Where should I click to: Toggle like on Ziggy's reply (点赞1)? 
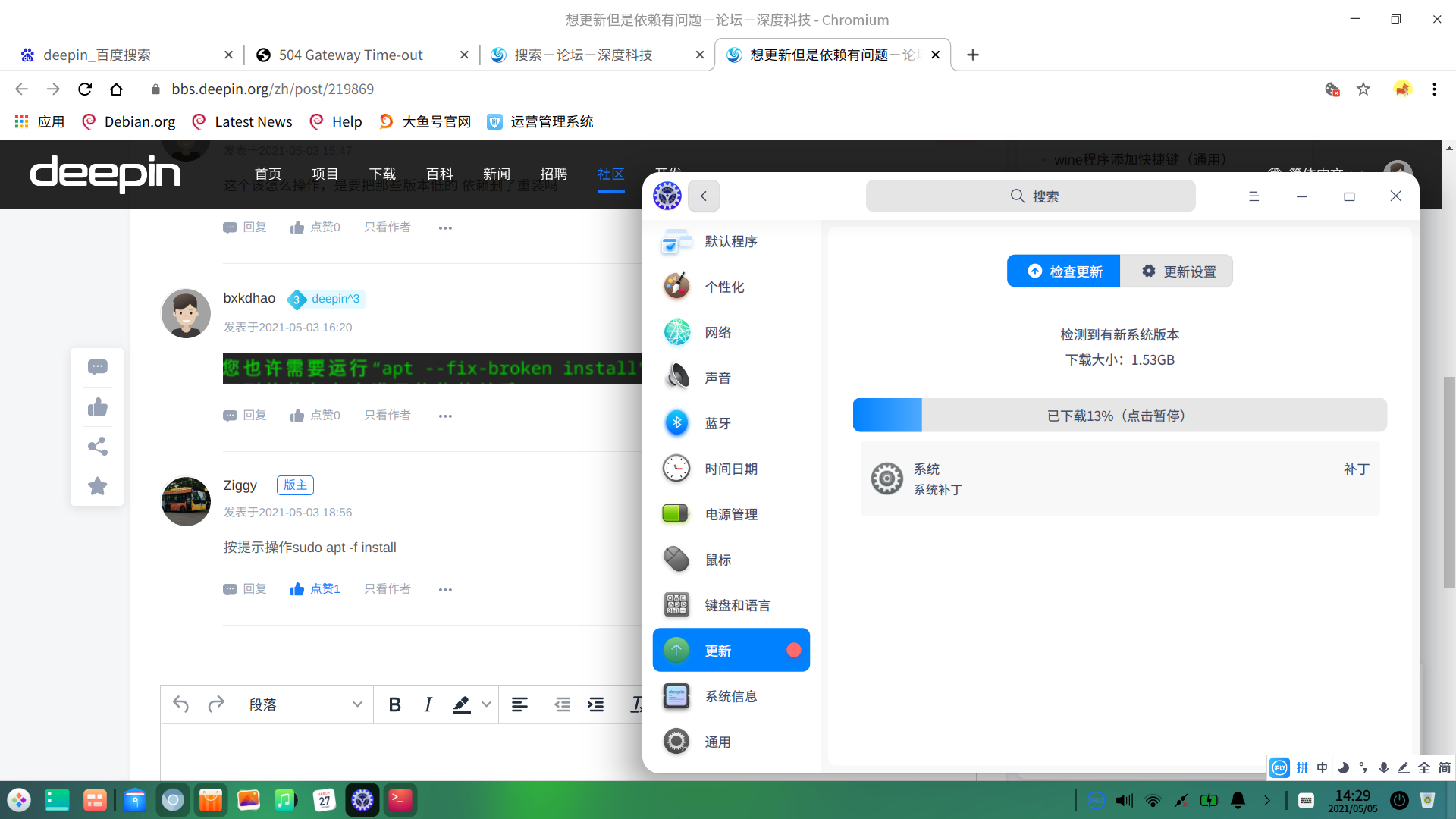(x=315, y=589)
